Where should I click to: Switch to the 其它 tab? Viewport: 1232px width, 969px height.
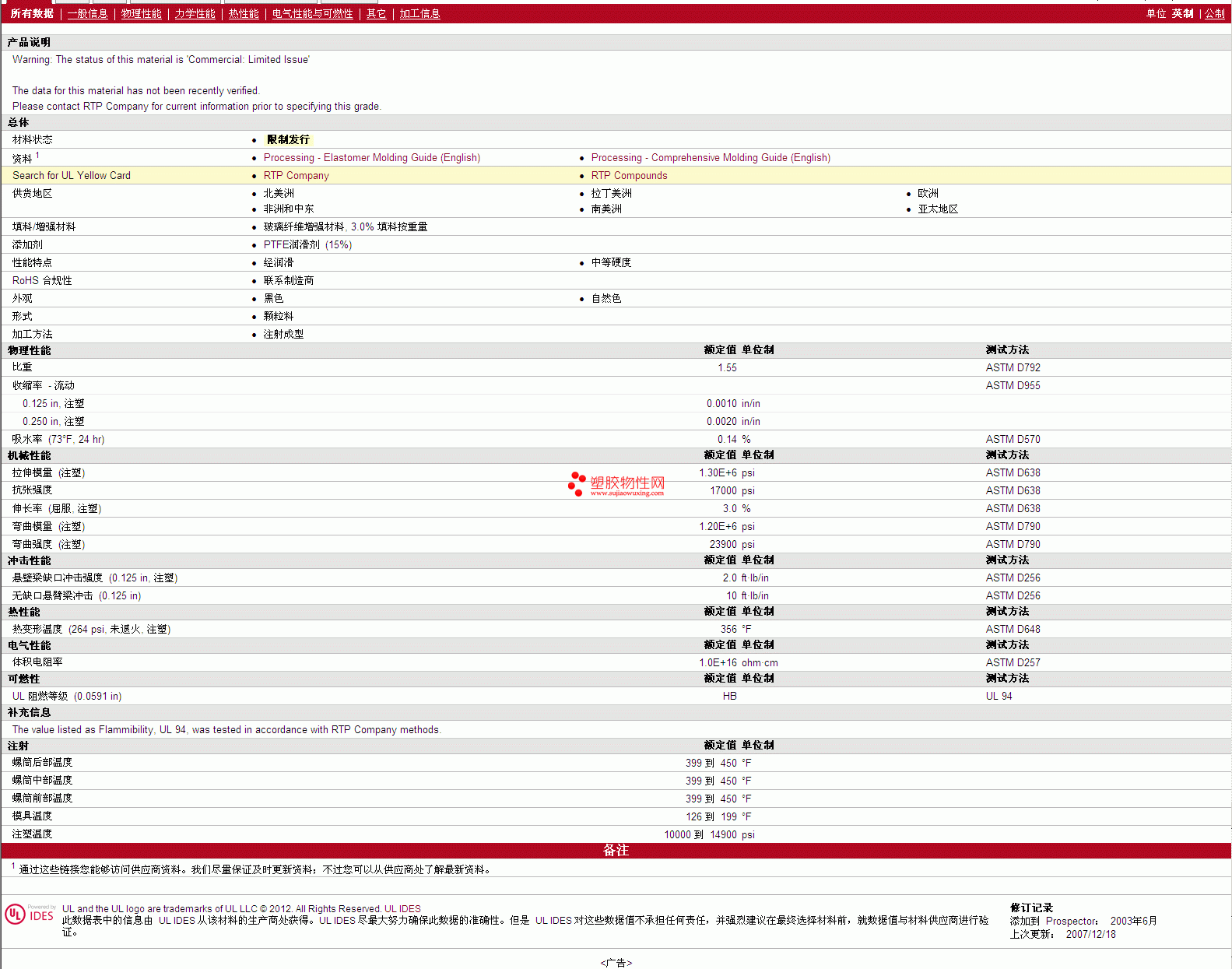pos(376,13)
